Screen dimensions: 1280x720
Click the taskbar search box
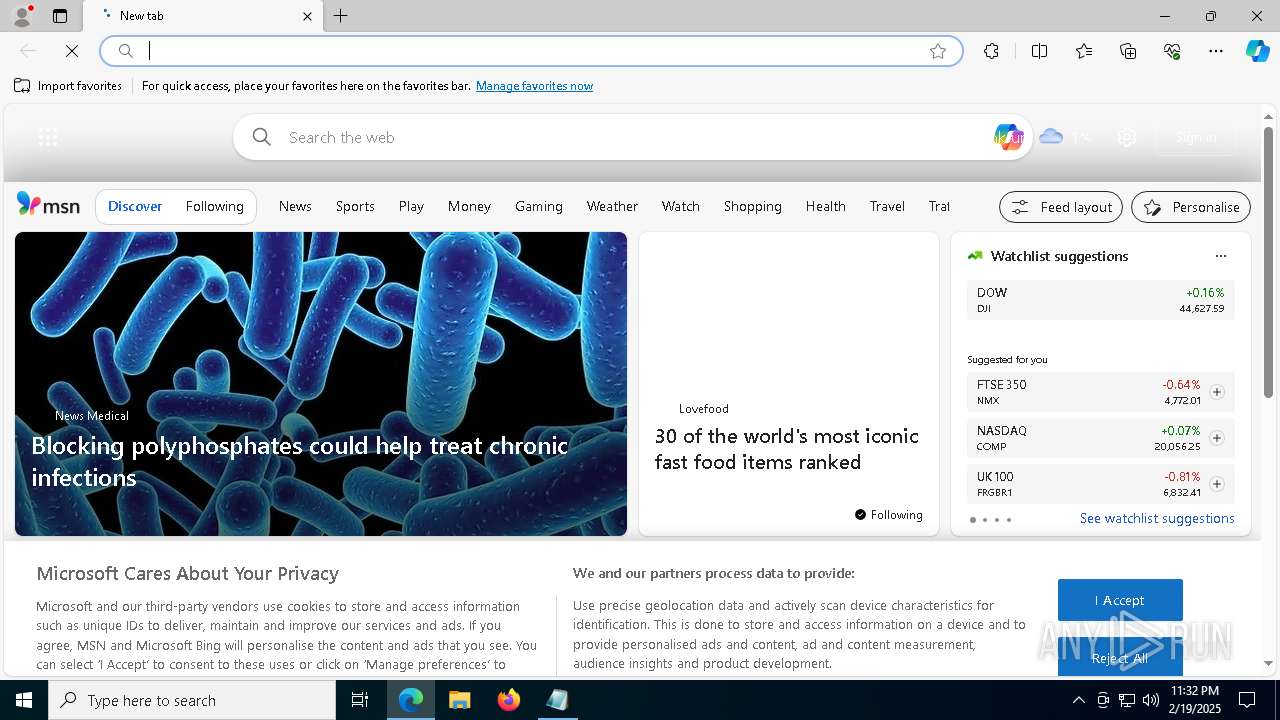[192, 700]
